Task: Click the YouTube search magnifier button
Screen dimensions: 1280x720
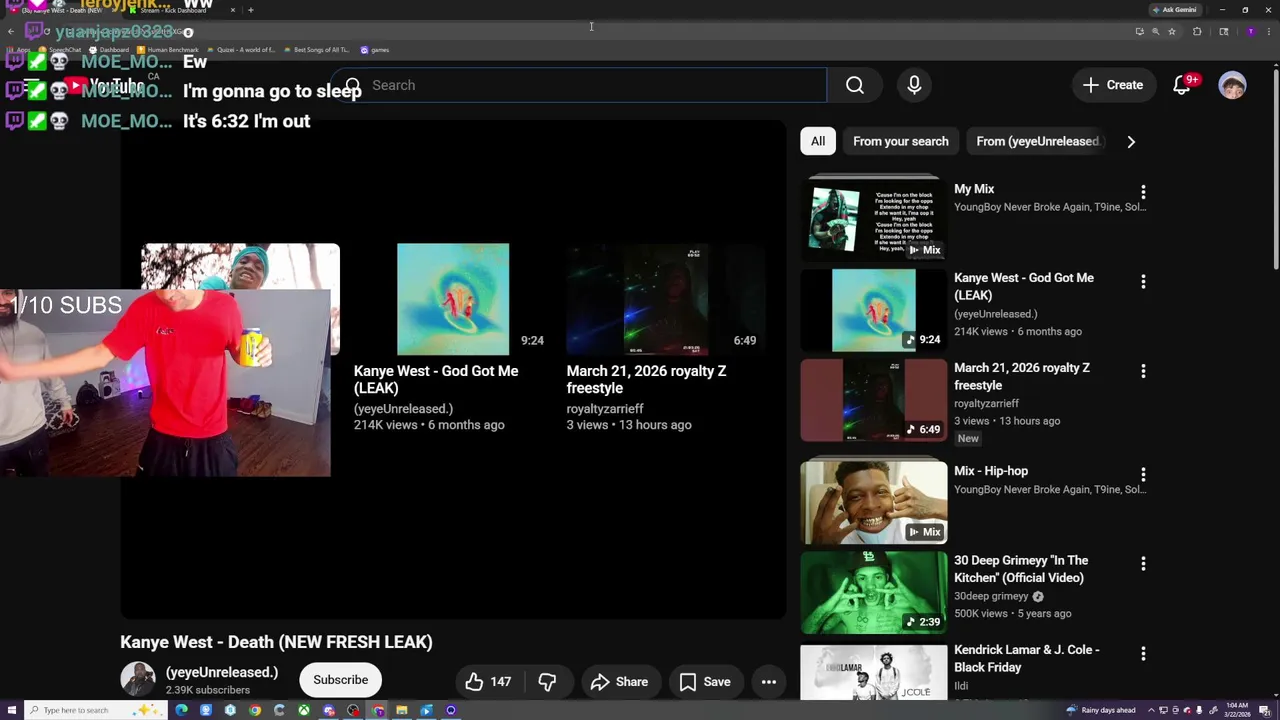Action: [855, 85]
